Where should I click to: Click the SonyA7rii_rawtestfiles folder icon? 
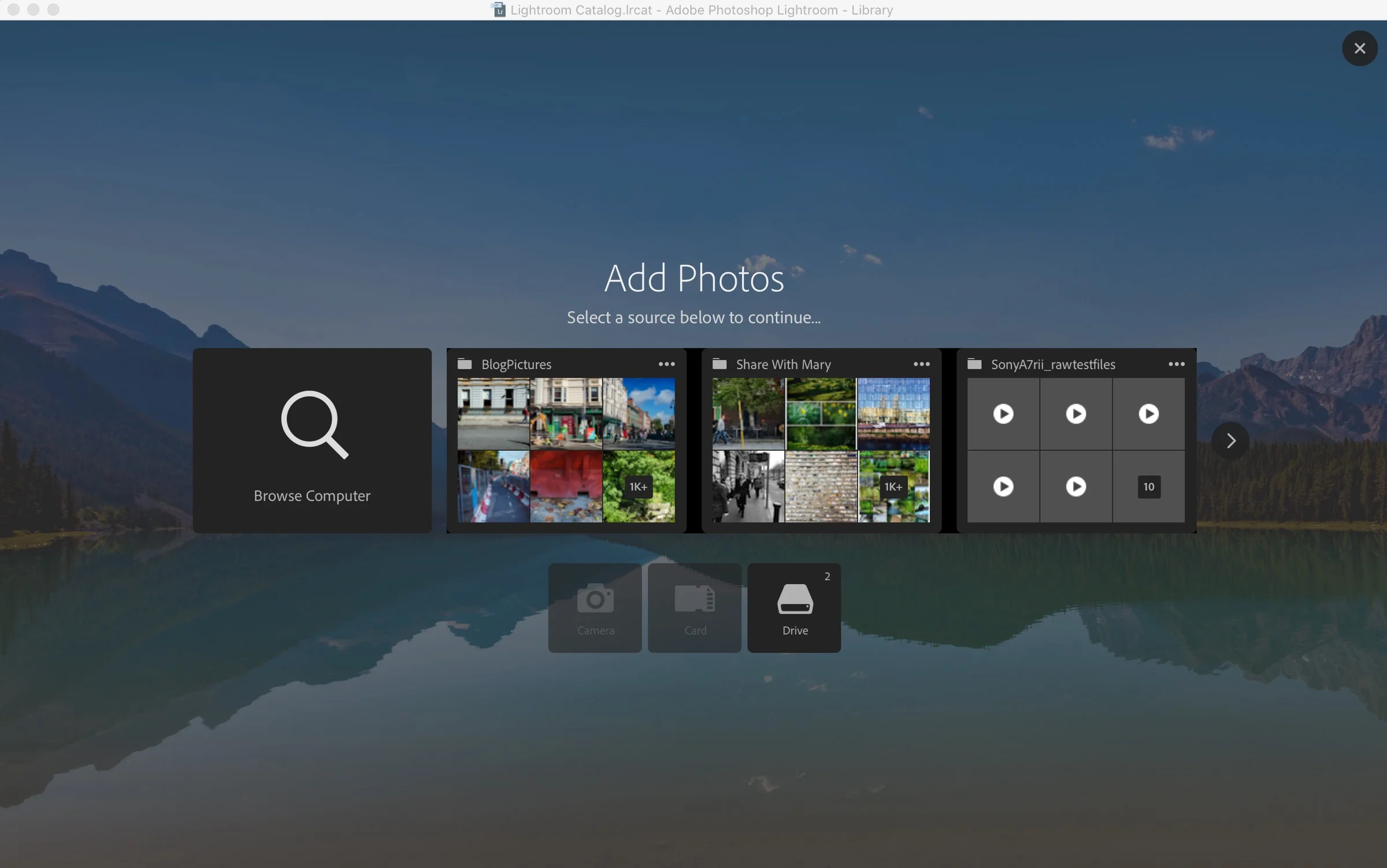pyautogui.click(x=974, y=364)
